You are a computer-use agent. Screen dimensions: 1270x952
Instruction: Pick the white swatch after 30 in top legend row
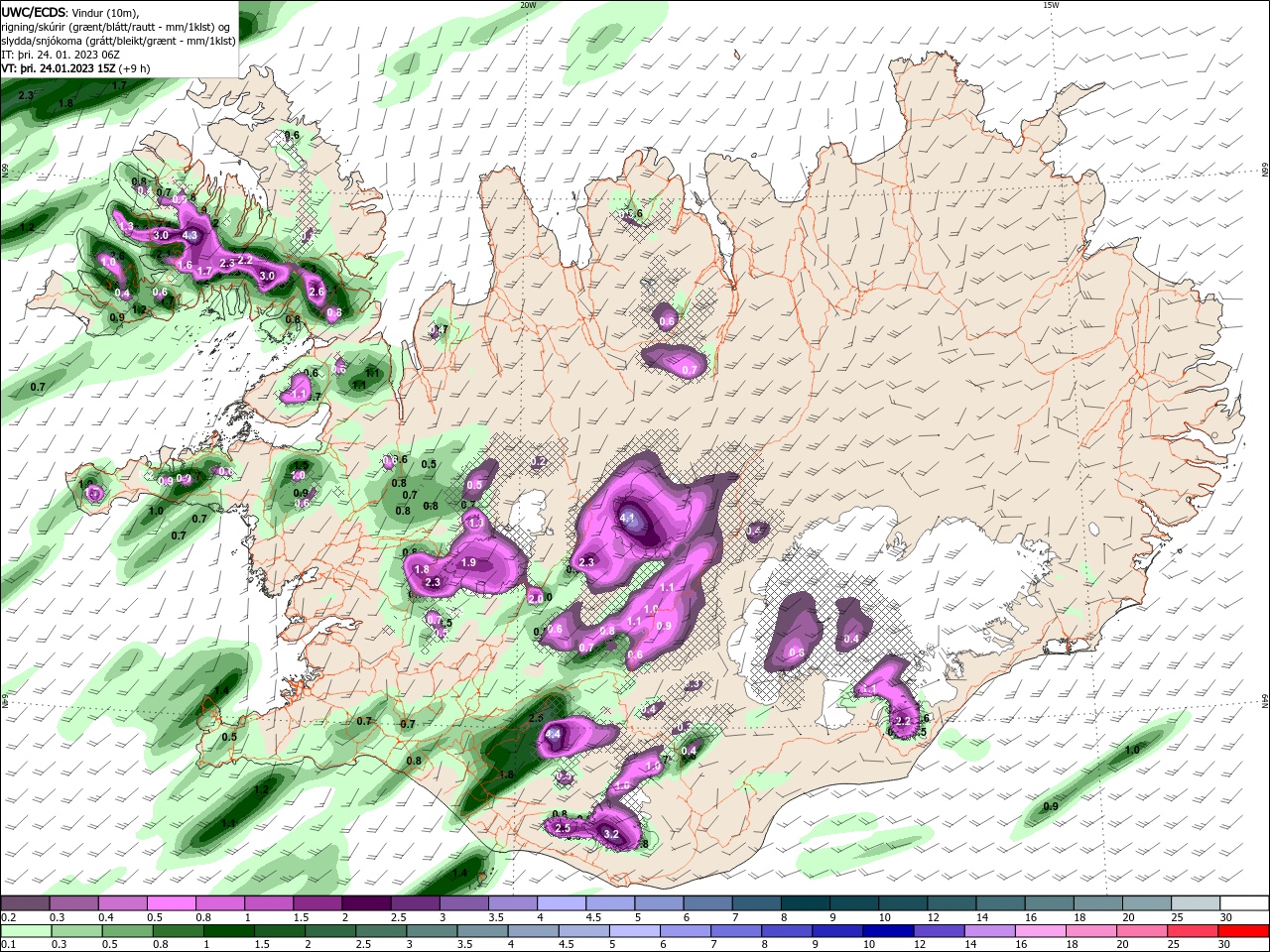pos(1244,903)
